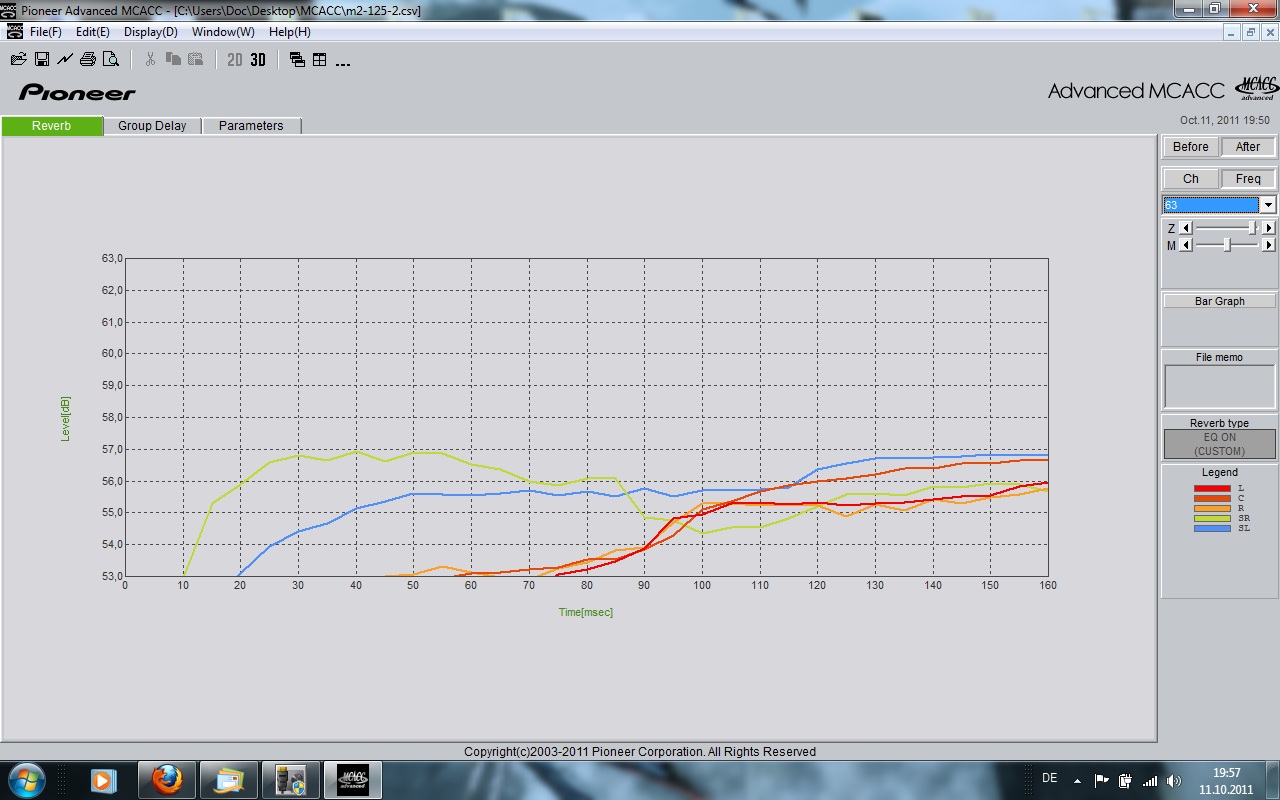Switch to 3D graph view

click(x=258, y=60)
